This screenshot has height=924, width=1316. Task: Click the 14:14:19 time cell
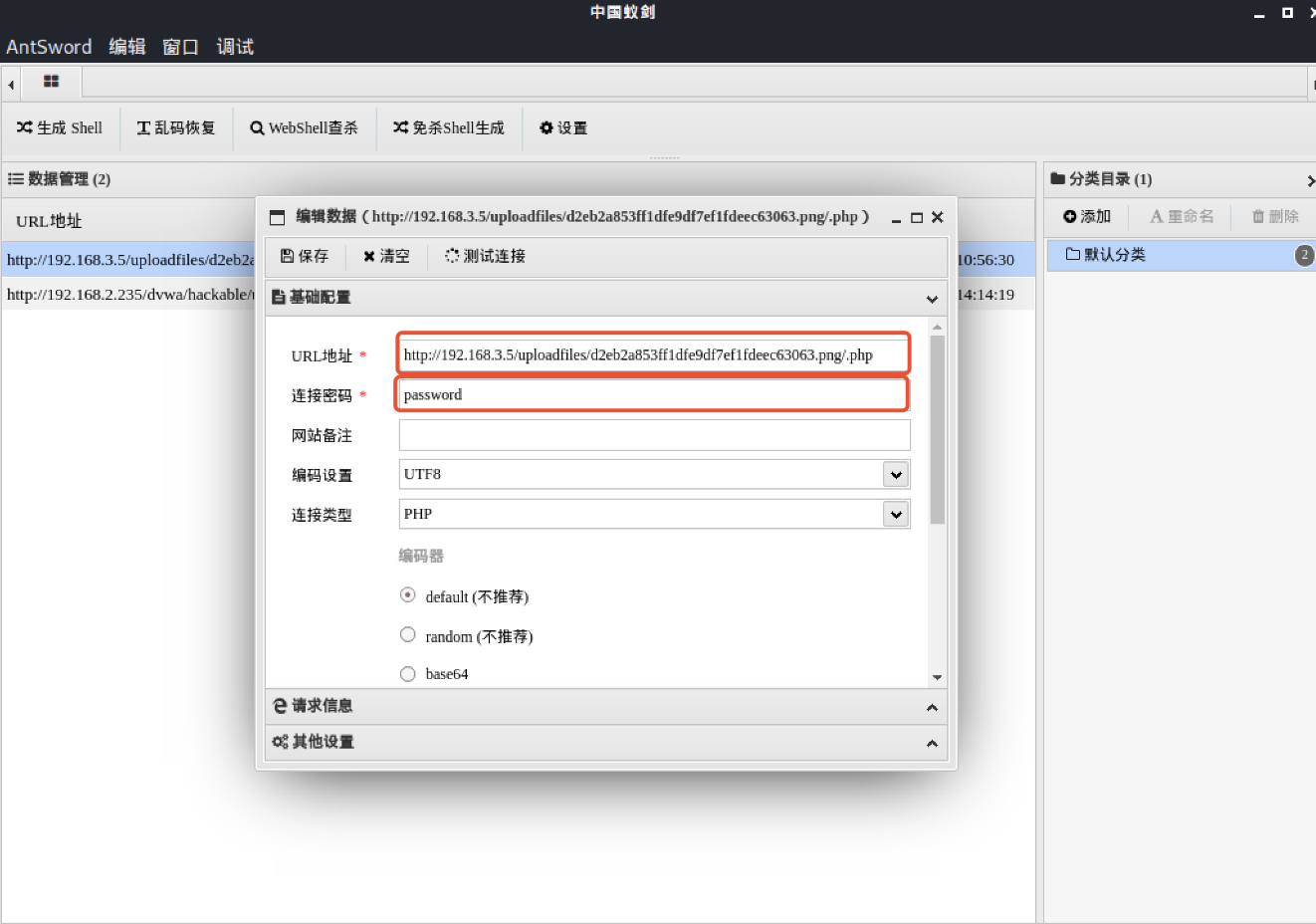(x=986, y=295)
